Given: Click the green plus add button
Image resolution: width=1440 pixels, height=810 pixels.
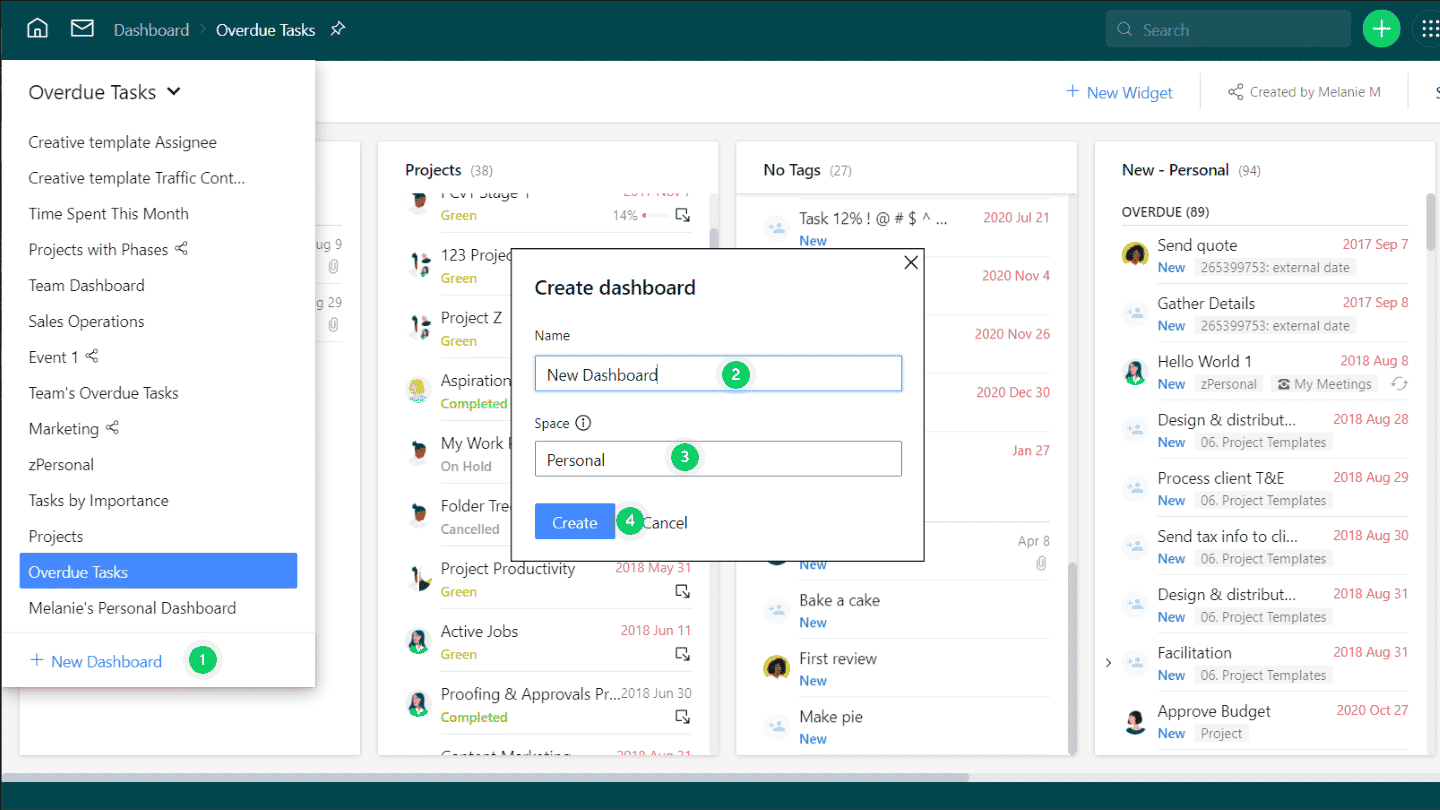Looking at the screenshot, I should click(1382, 29).
